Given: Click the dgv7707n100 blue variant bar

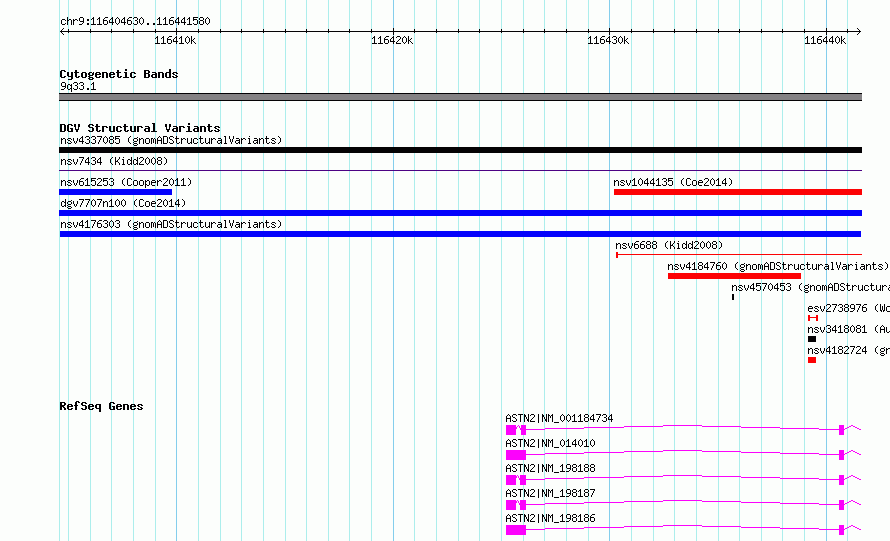Looking at the screenshot, I should coord(460,213).
